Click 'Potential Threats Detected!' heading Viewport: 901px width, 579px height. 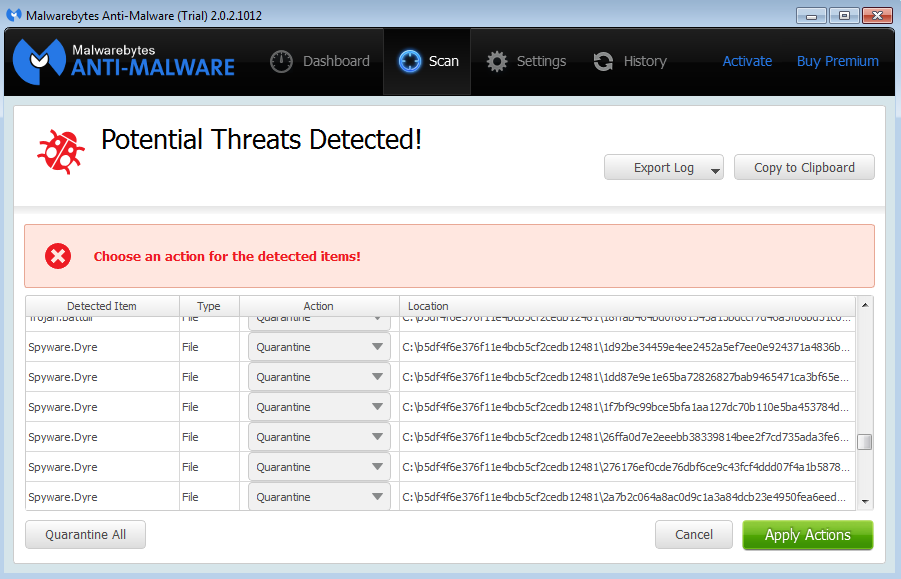261,140
